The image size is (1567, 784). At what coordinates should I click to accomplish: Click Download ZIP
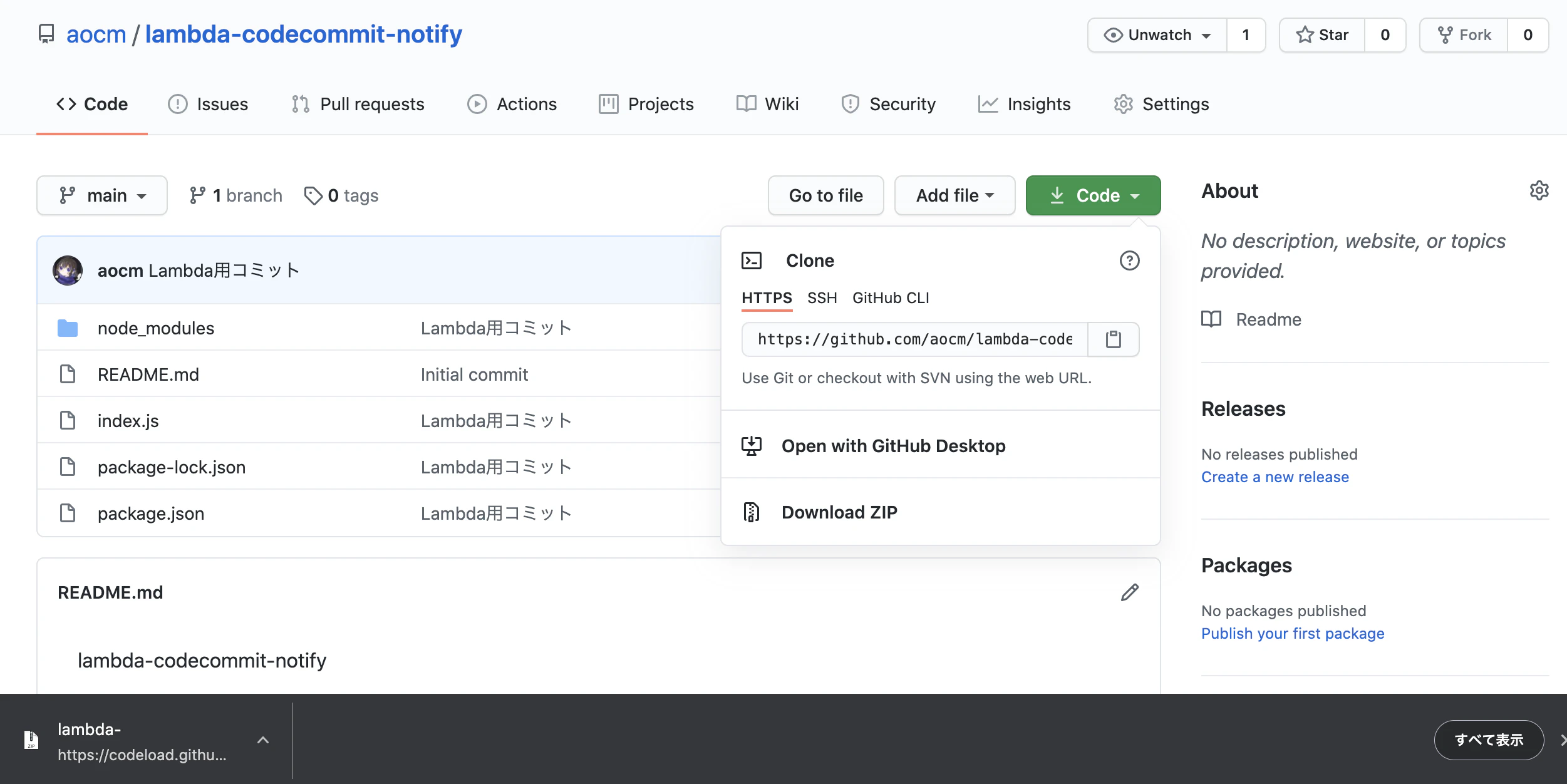click(941, 512)
